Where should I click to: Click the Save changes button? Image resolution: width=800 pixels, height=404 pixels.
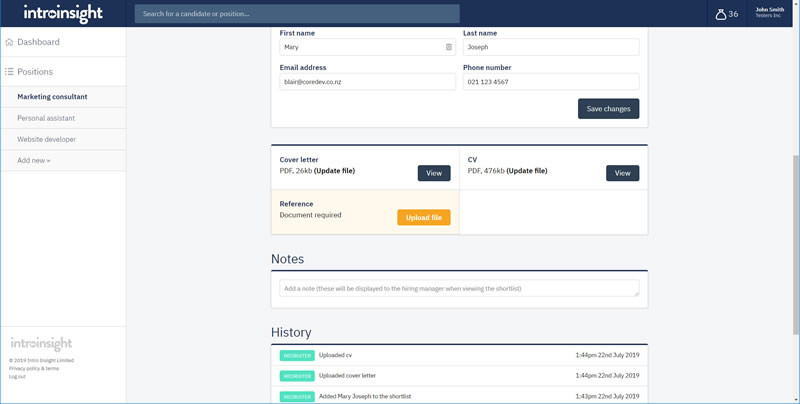pyautogui.click(x=608, y=109)
